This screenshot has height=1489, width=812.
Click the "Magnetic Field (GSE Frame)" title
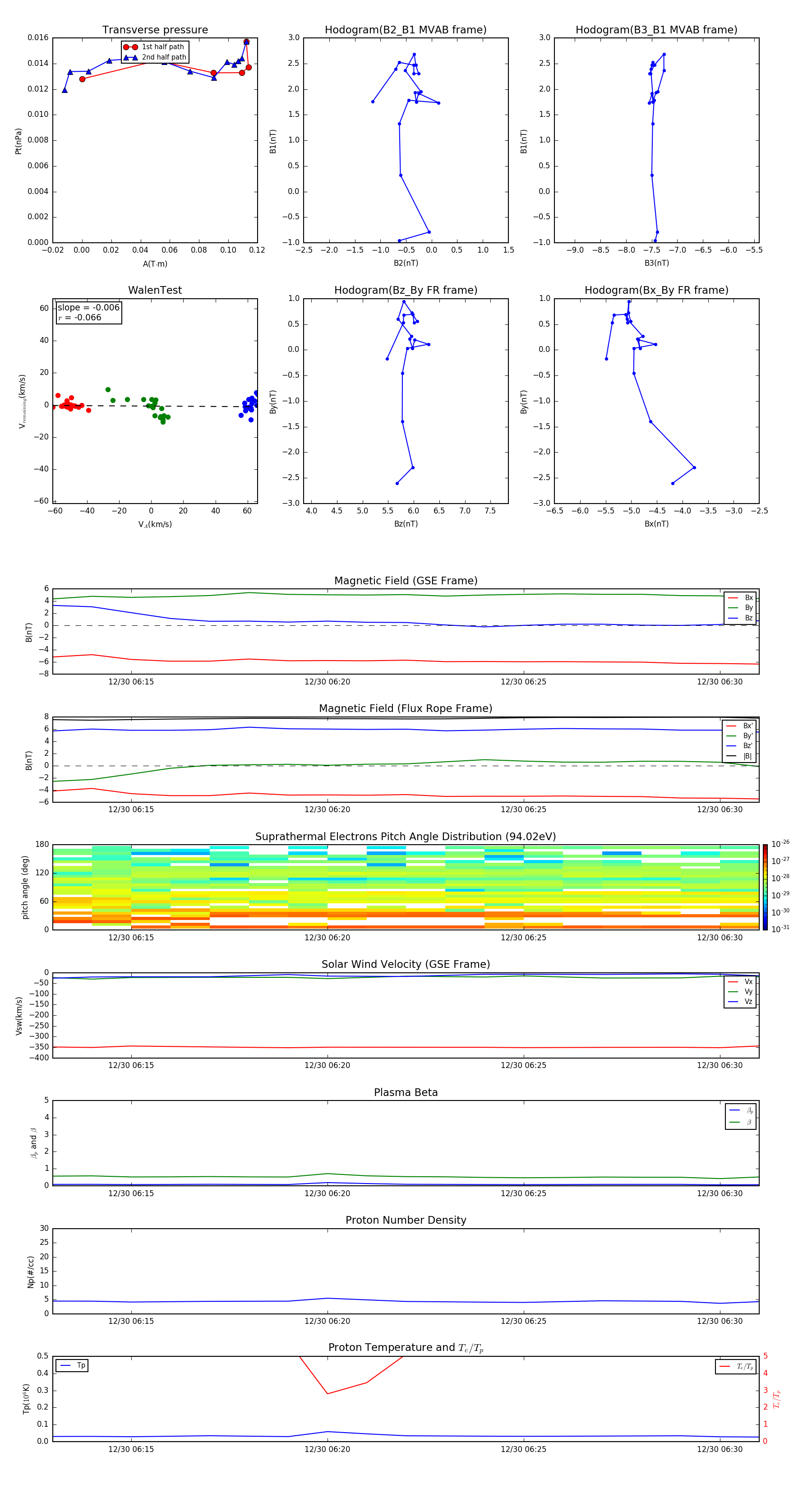(x=406, y=581)
